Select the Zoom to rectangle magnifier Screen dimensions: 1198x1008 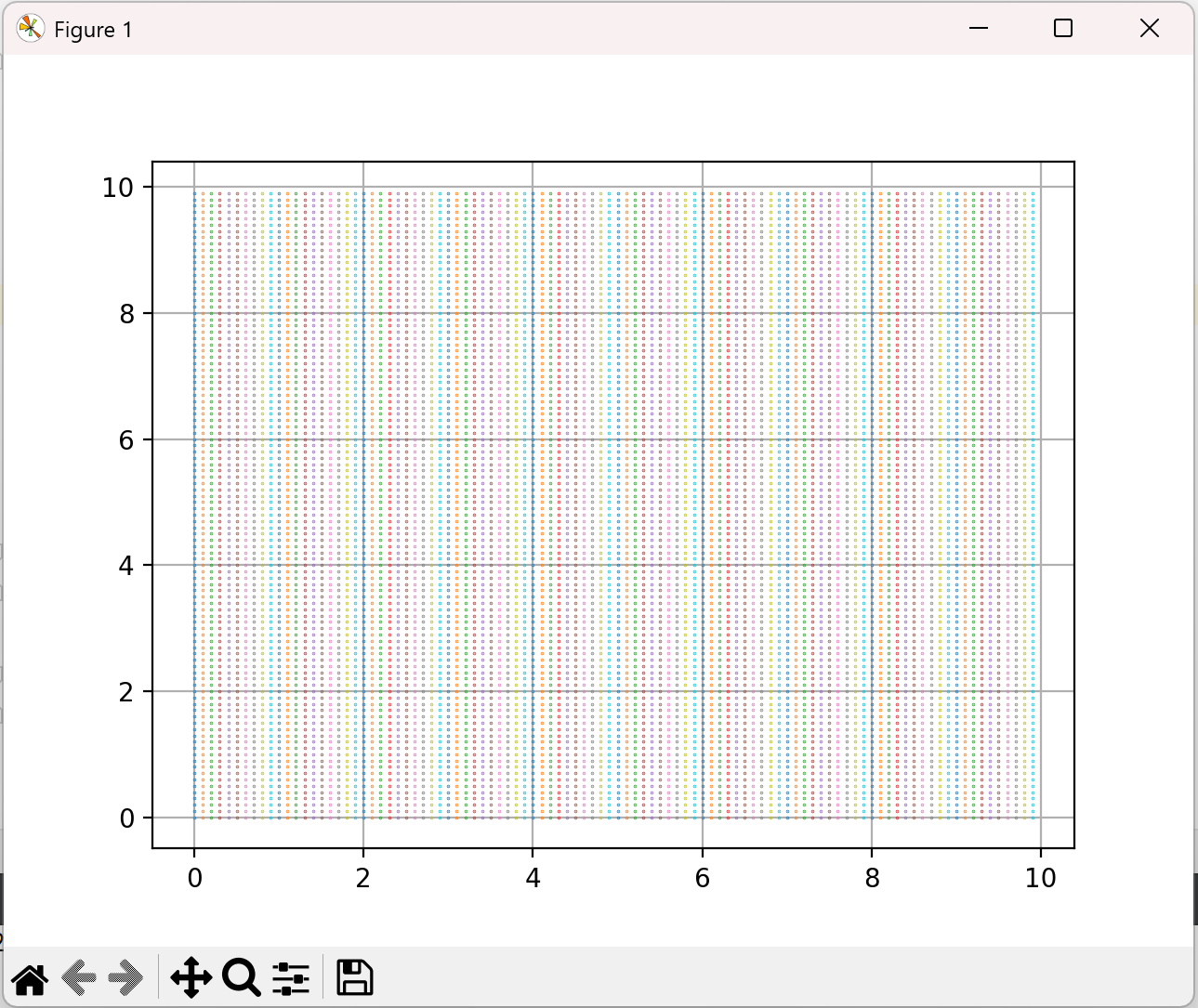[242, 978]
